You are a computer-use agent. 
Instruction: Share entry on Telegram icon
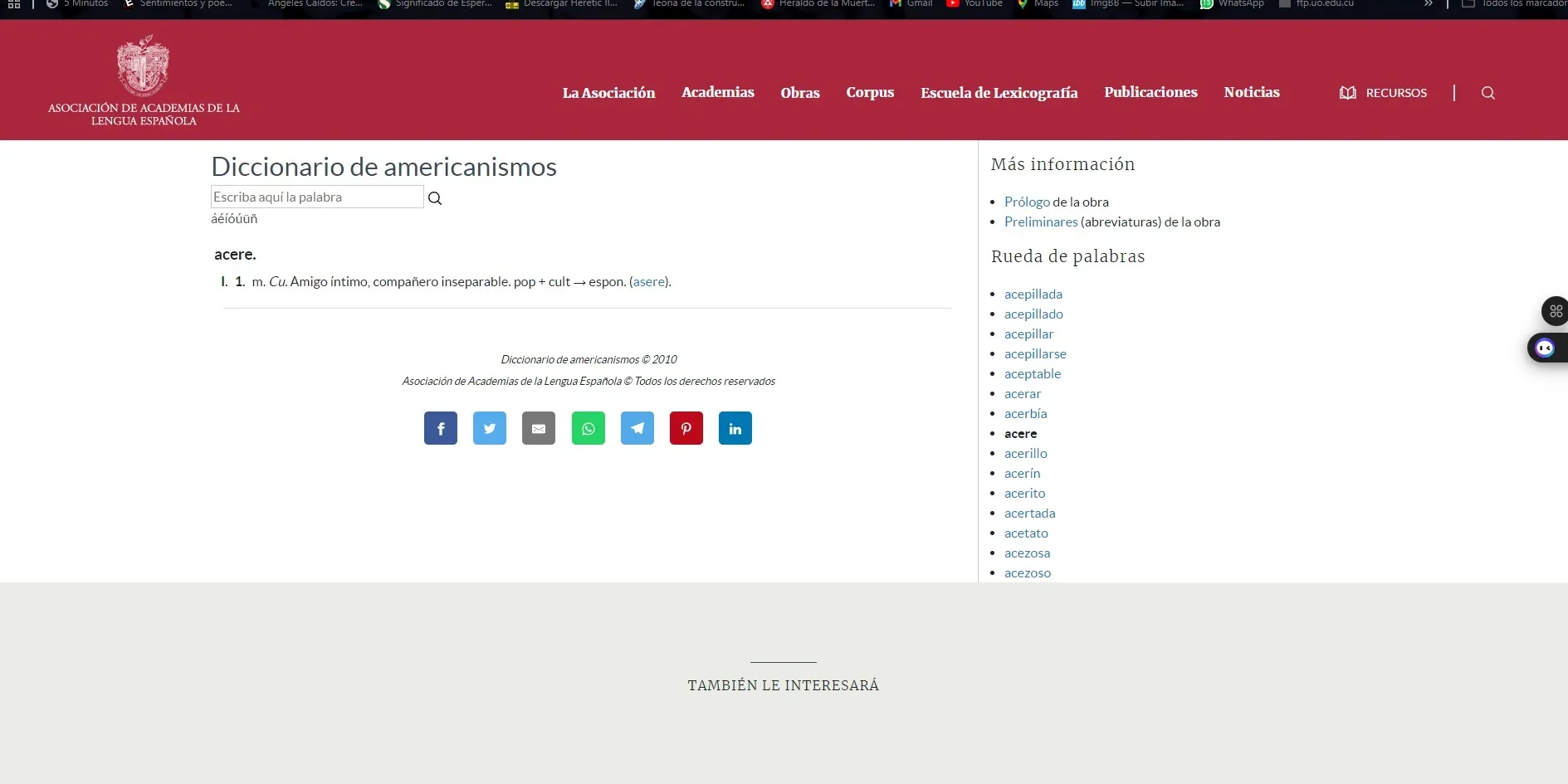(x=637, y=428)
